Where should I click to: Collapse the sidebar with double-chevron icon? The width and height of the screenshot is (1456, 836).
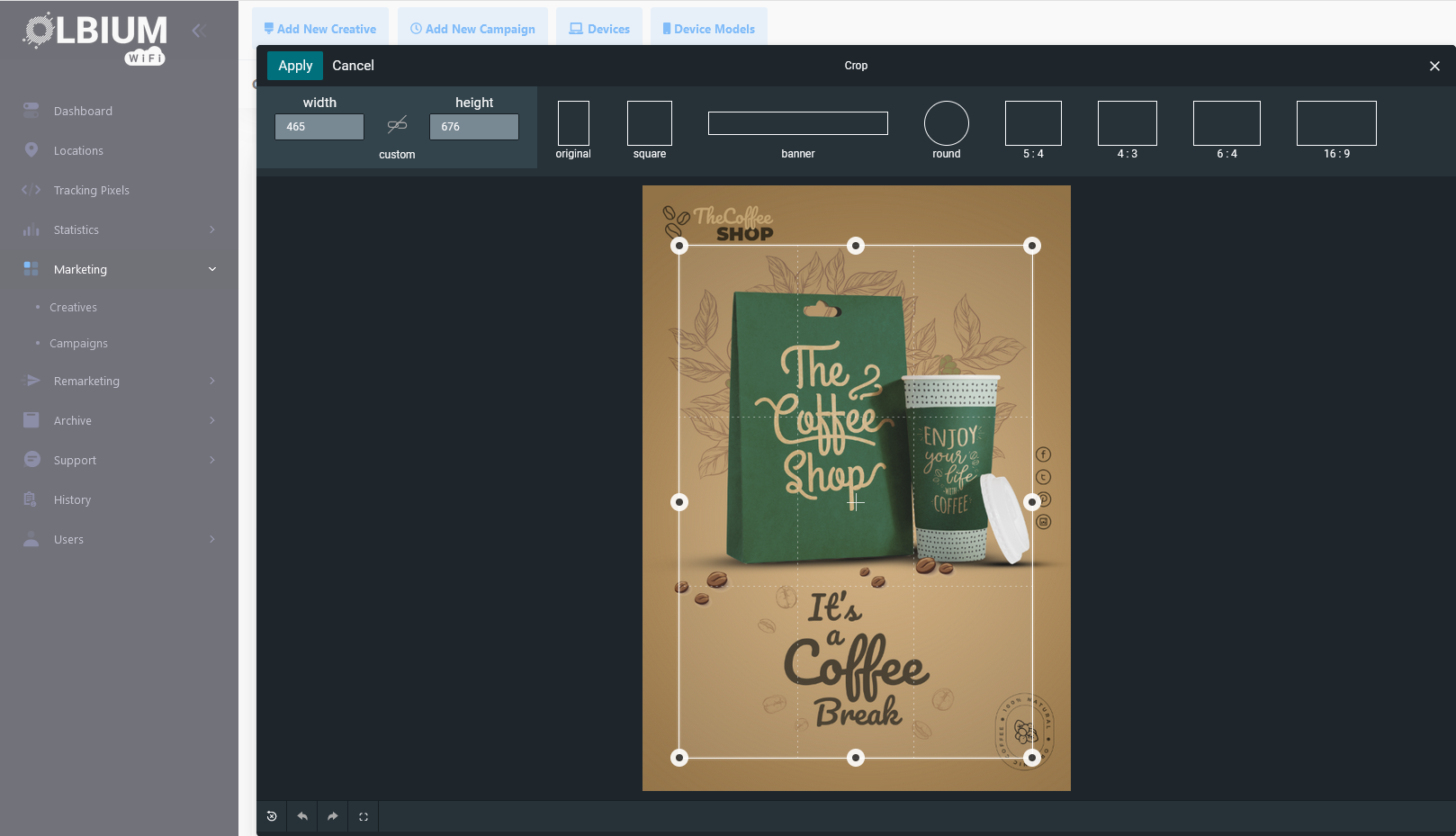pos(199,31)
